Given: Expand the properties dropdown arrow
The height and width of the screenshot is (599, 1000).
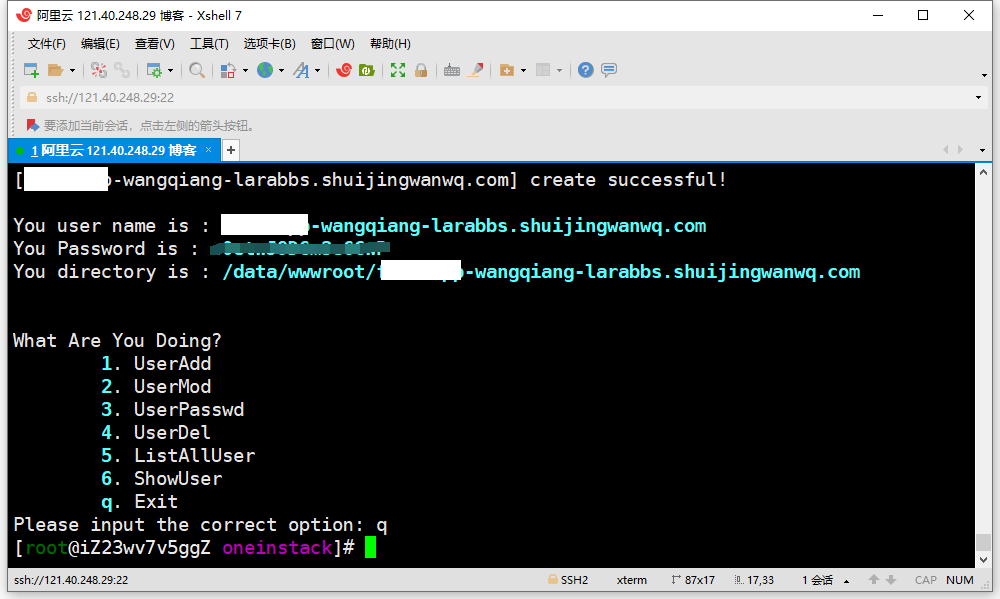Looking at the screenshot, I should coord(170,70).
